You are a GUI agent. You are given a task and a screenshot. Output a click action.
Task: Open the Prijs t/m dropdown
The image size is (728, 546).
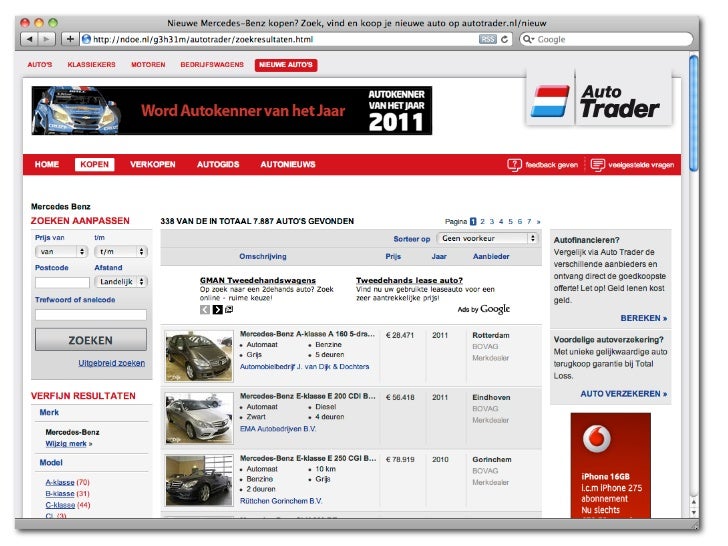pos(121,252)
